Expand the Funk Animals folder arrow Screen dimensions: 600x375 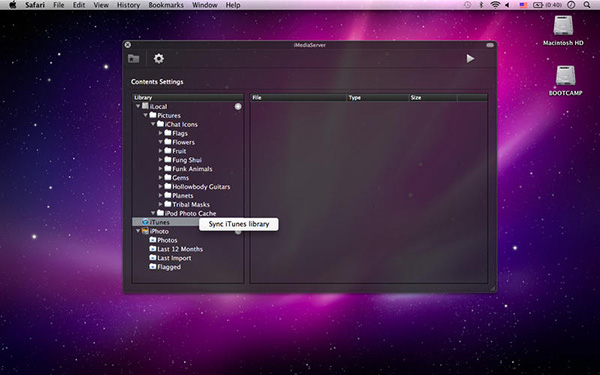(x=161, y=168)
